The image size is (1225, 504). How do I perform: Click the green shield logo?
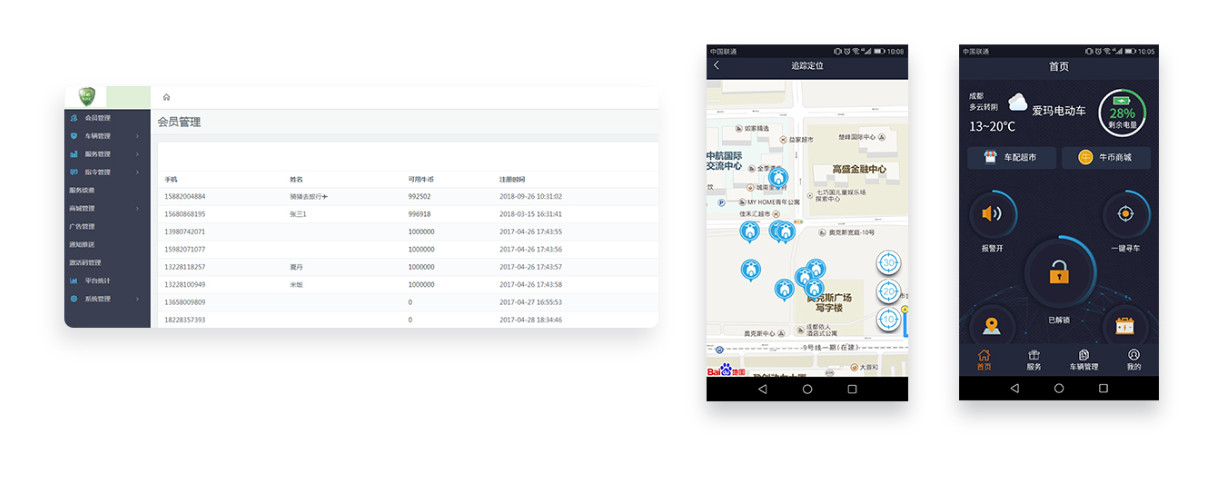pyautogui.click(x=86, y=97)
